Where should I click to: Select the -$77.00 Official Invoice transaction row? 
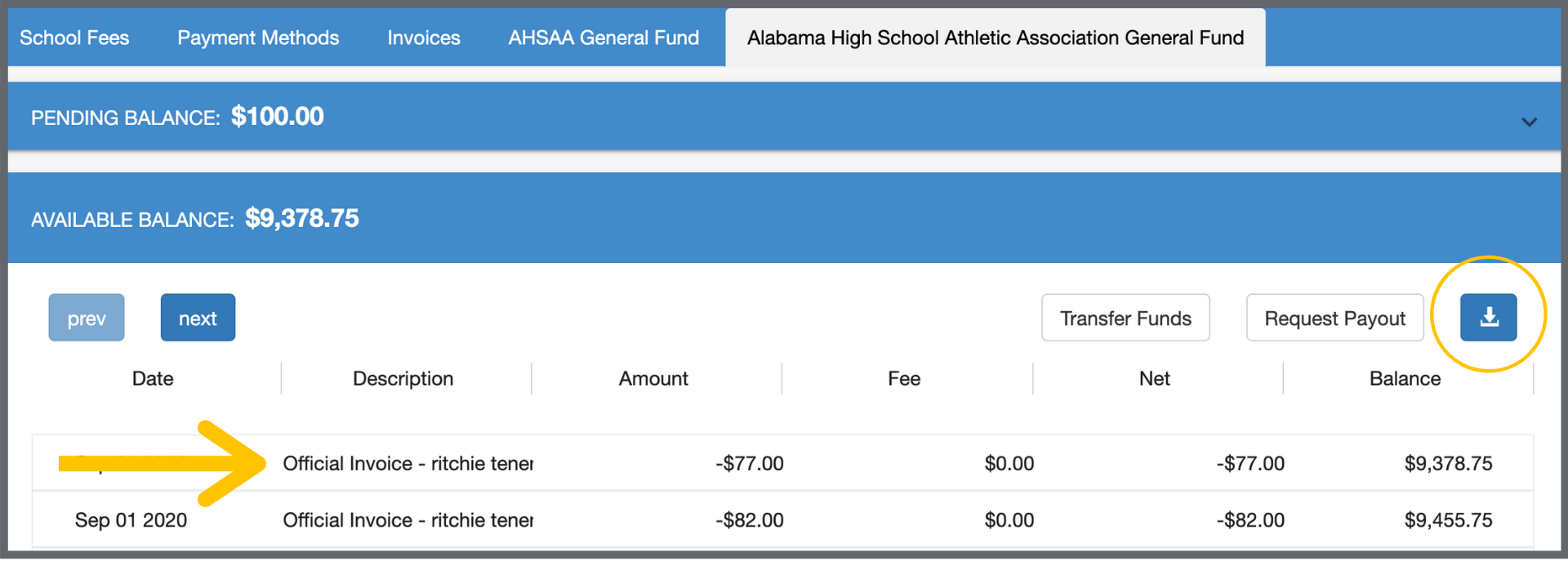(x=782, y=463)
